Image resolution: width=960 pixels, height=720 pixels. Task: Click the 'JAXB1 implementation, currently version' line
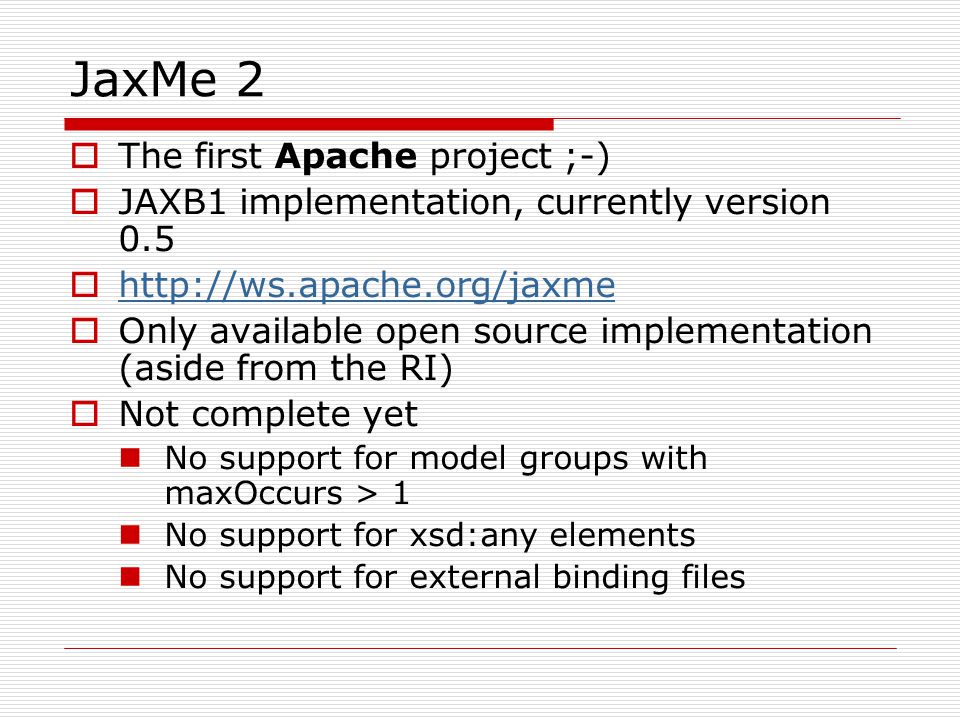pos(474,203)
